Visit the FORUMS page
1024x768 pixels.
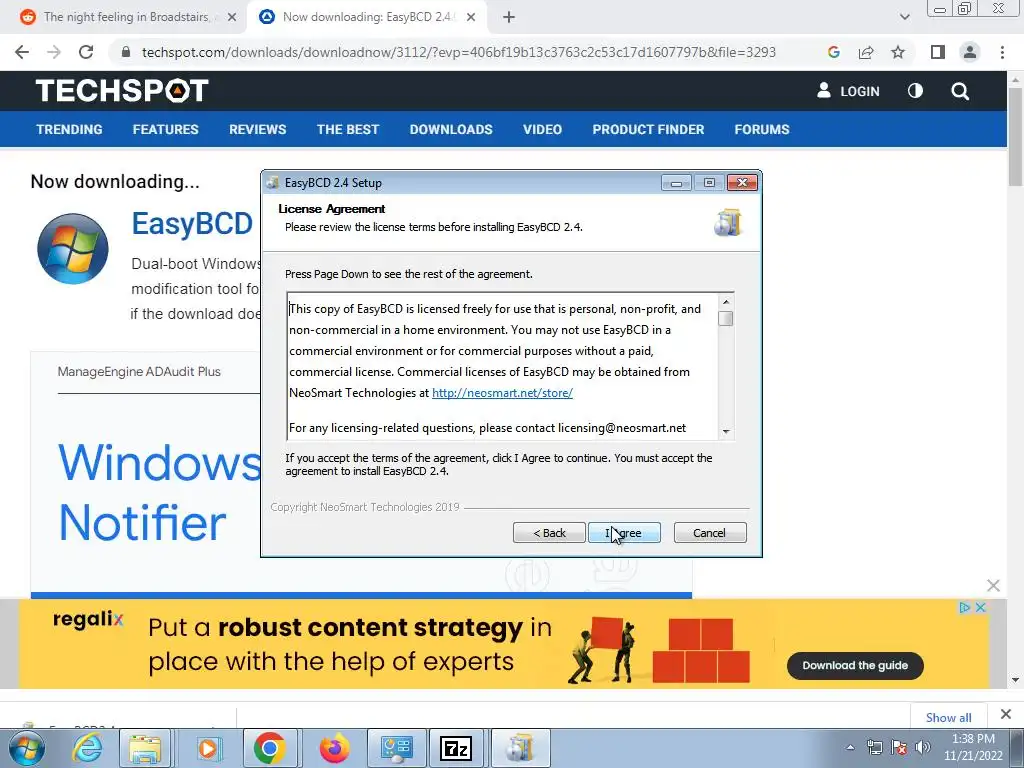(761, 129)
